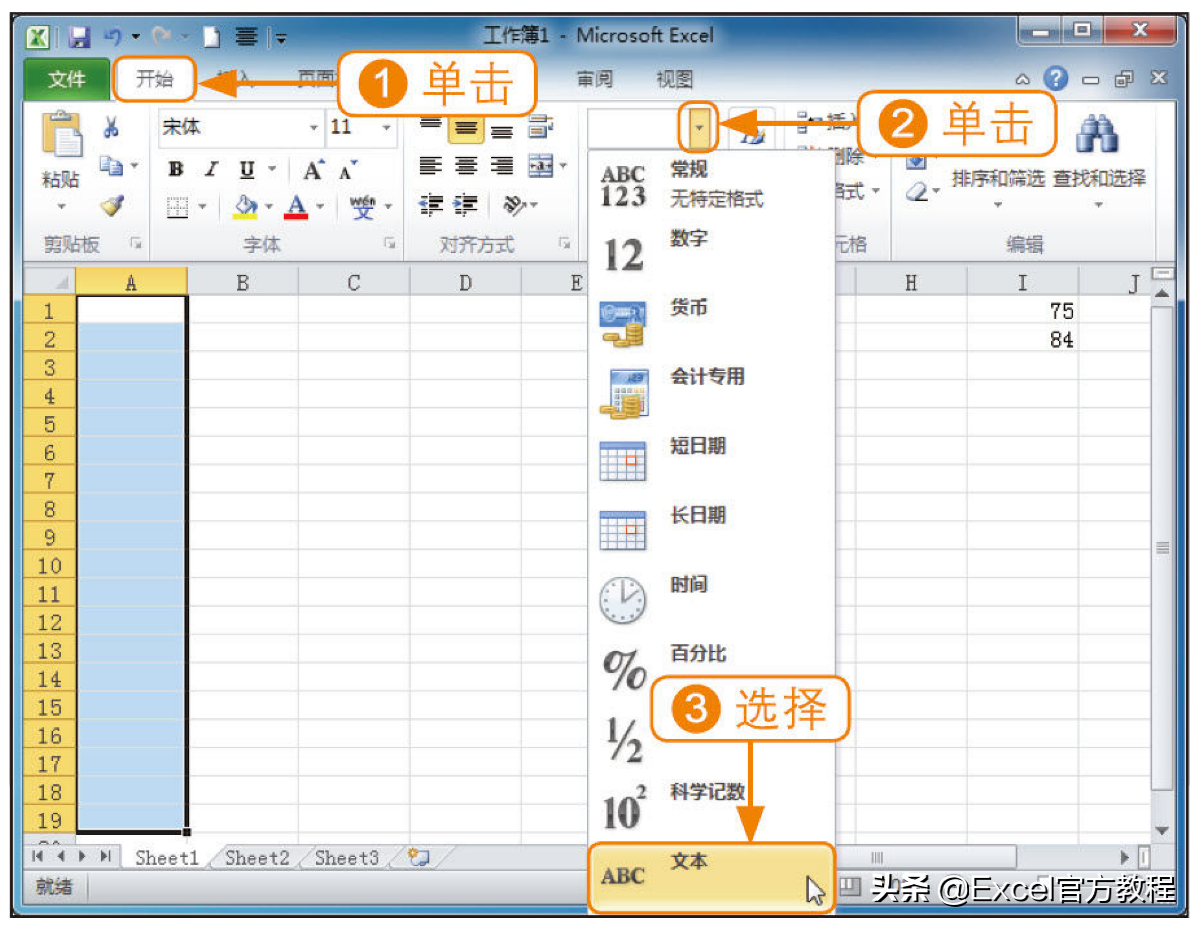Open Excel Help question mark icon
This screenshot has width=1202, height=931.
[1056, 78]
